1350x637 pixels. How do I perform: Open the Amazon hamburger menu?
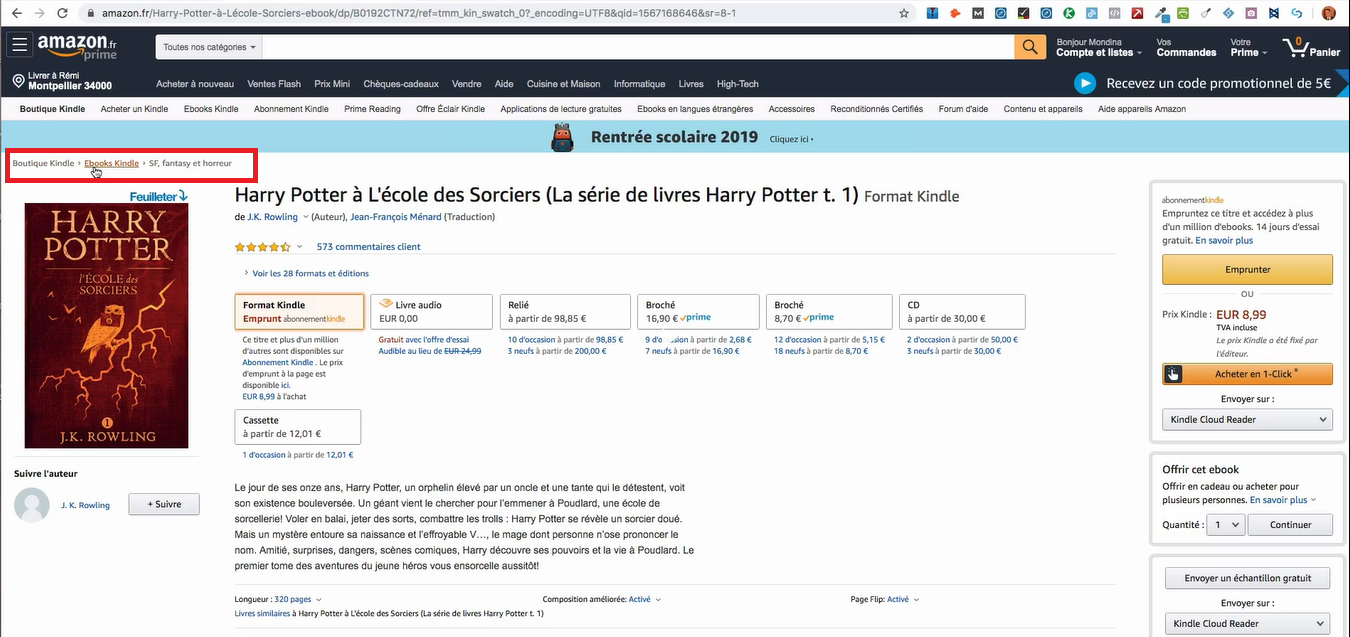click(19, 46)
